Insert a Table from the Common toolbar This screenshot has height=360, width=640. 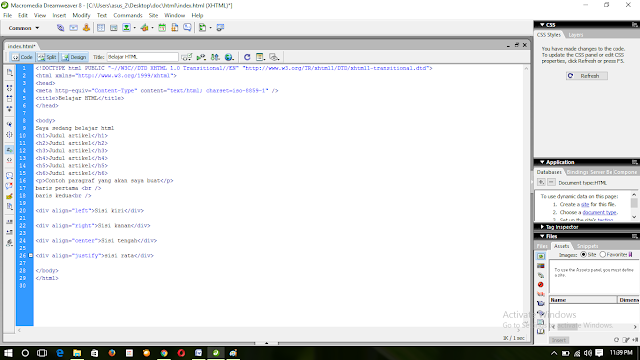click(101, 28)
